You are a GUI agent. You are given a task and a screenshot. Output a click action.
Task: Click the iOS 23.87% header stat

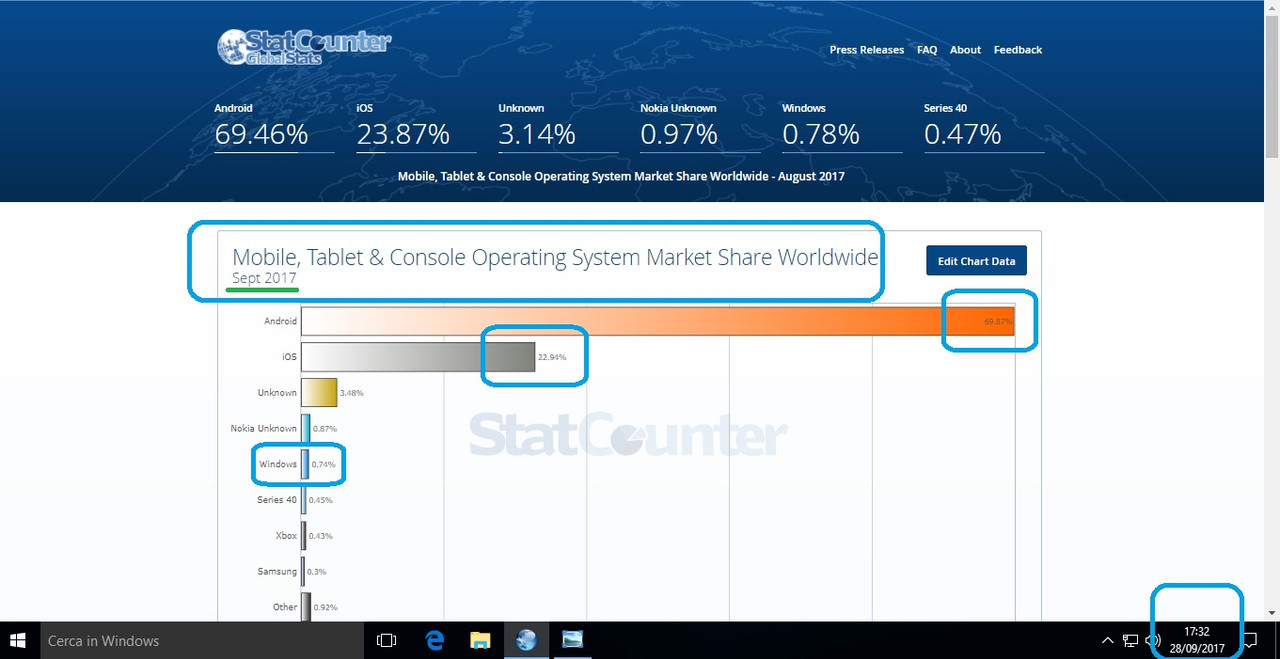[416, 127]
